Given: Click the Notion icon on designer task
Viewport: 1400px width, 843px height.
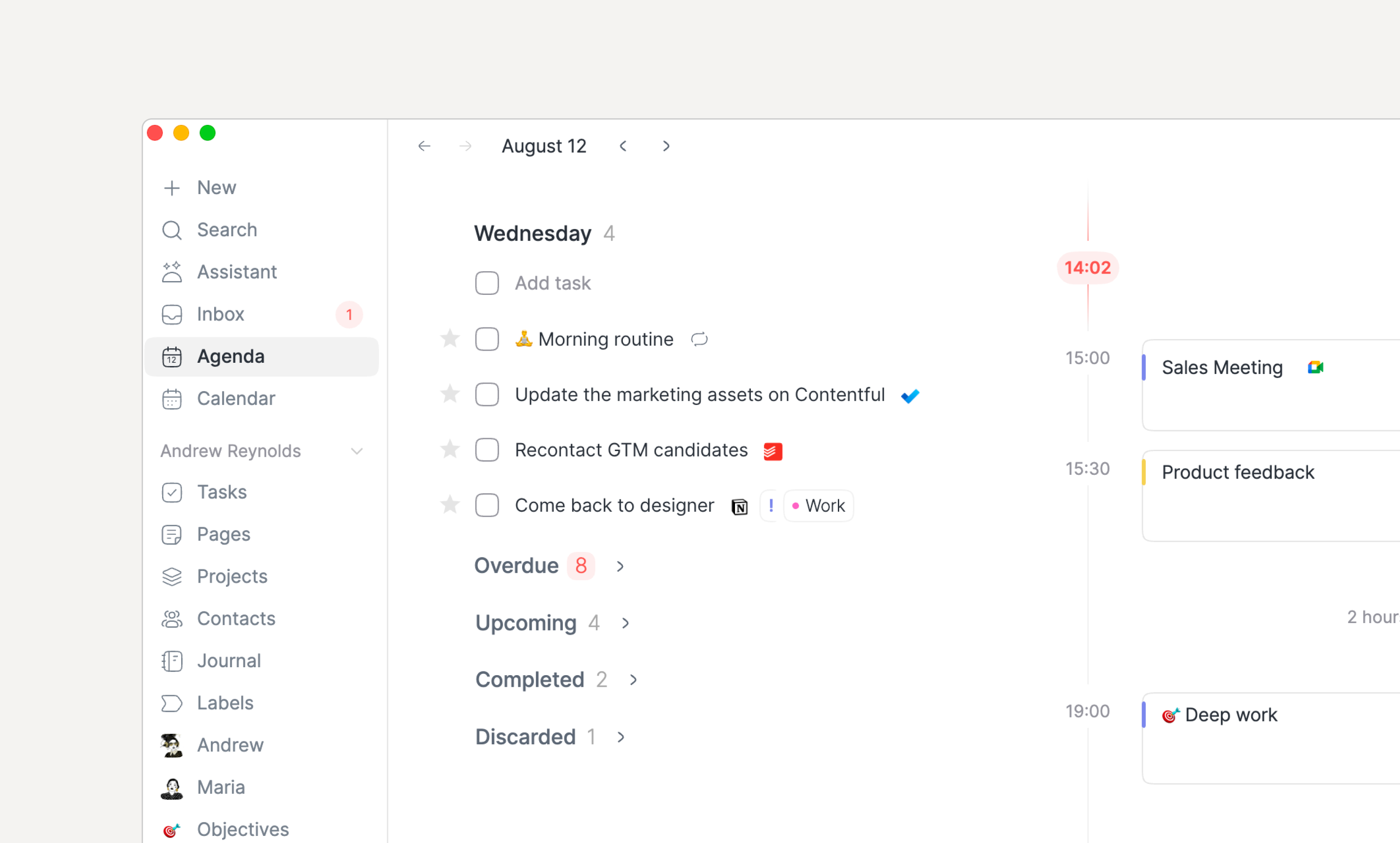Looking at the screenshot, I should [739, 506].
